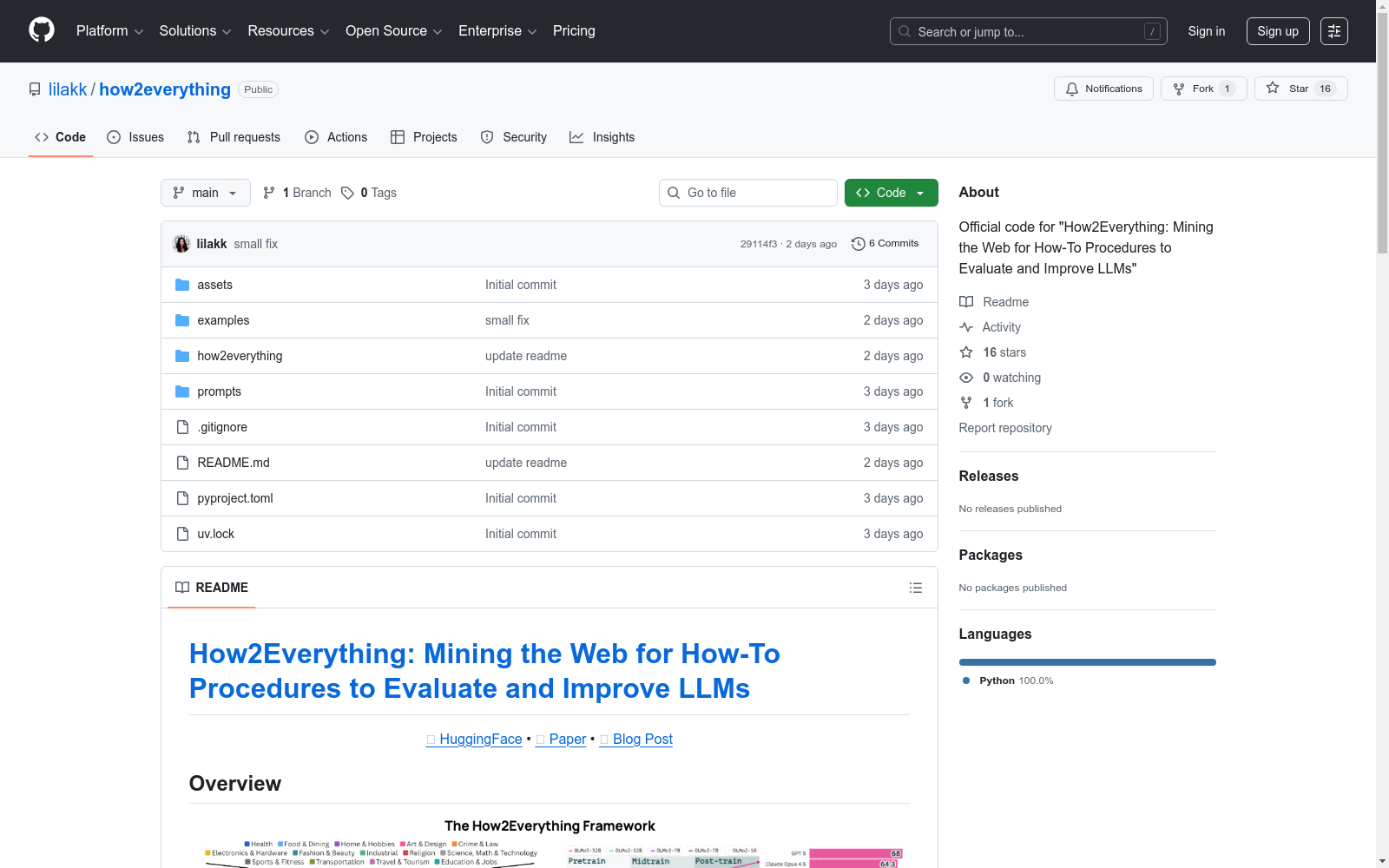Expand the Platform menu

pos(110,31)
